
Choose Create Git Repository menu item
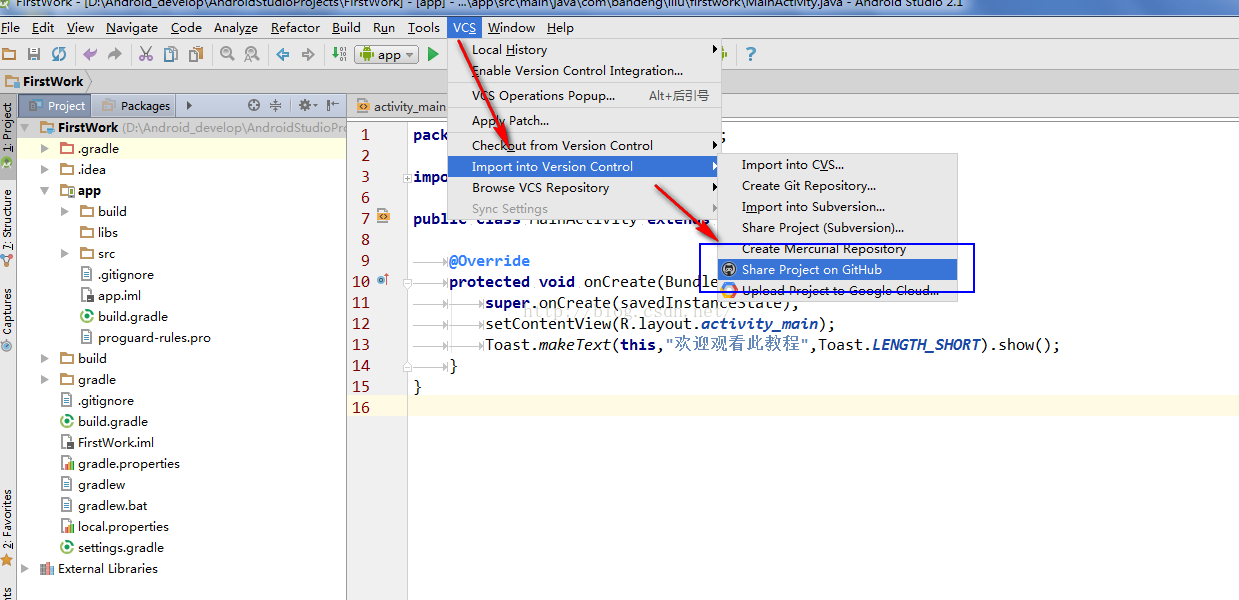[808, 186]
